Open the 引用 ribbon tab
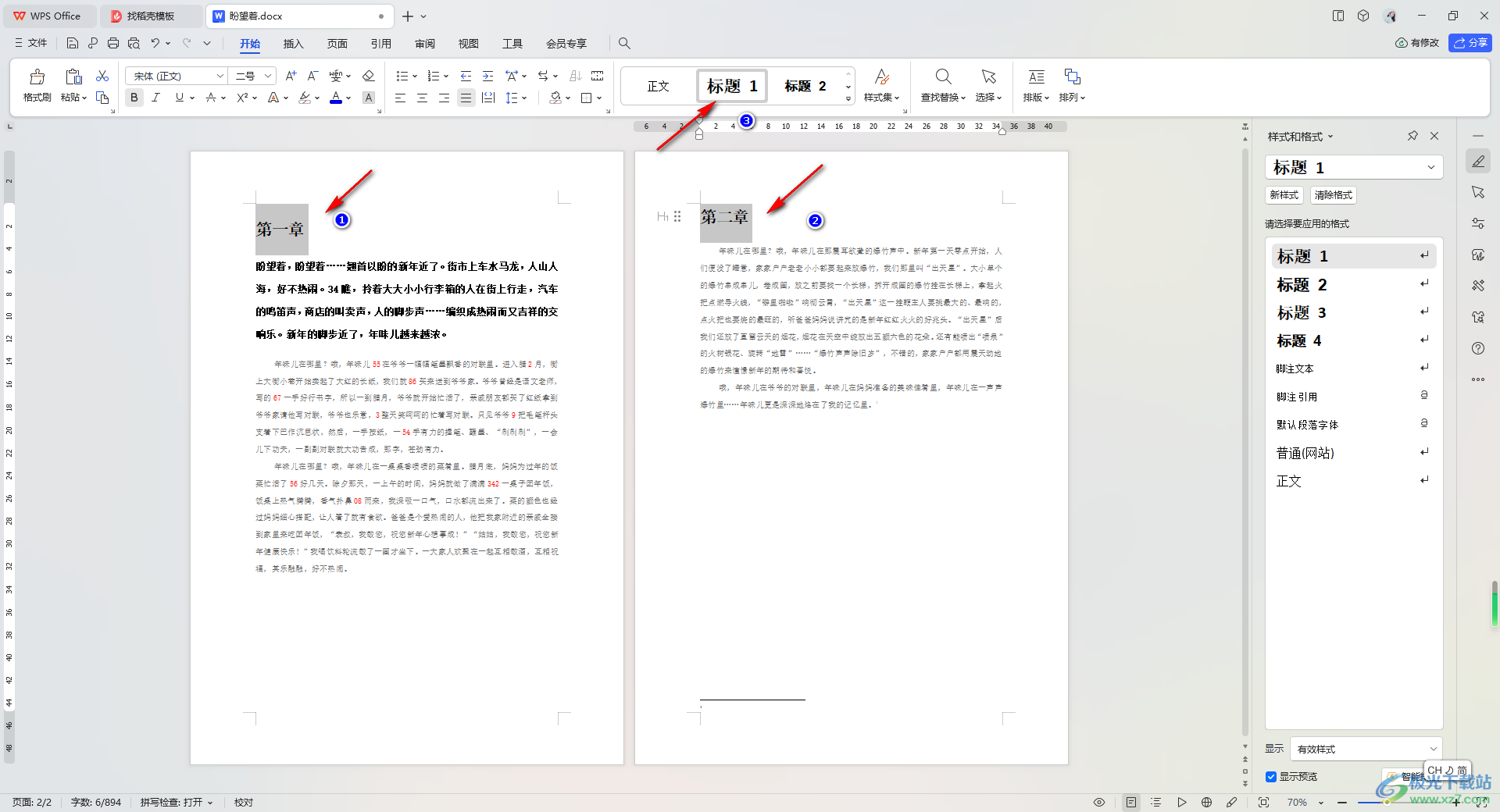 tap(380, 43)
